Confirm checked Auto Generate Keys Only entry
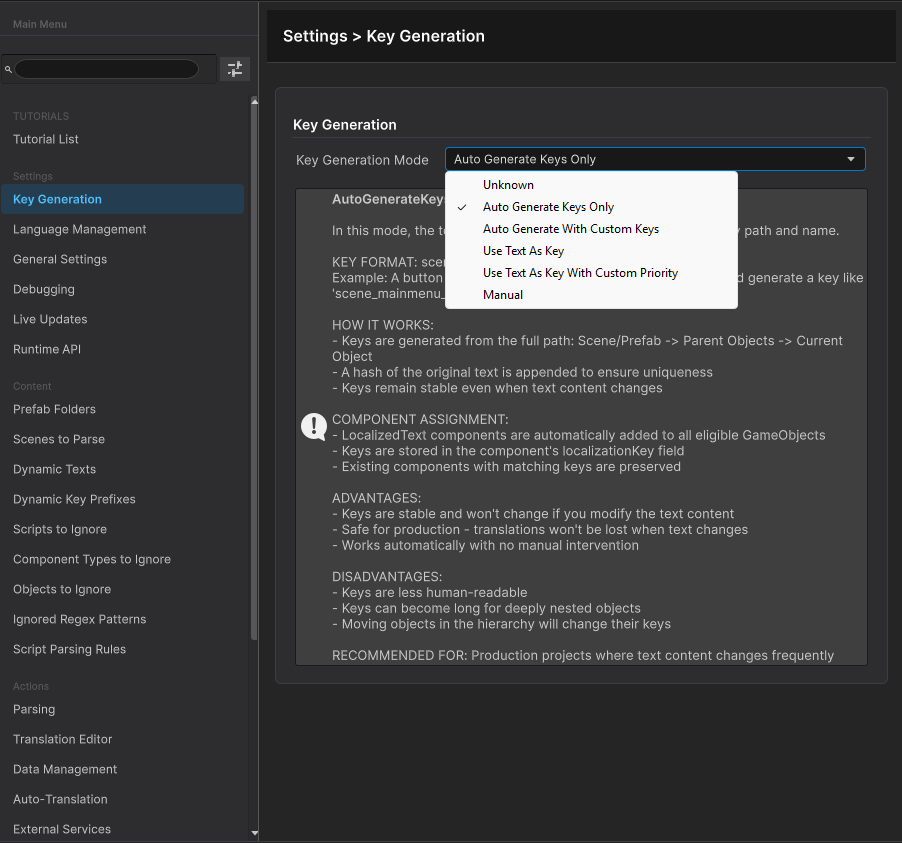The height and width of the screenshot is (843, 902). [x=548, y=206]
